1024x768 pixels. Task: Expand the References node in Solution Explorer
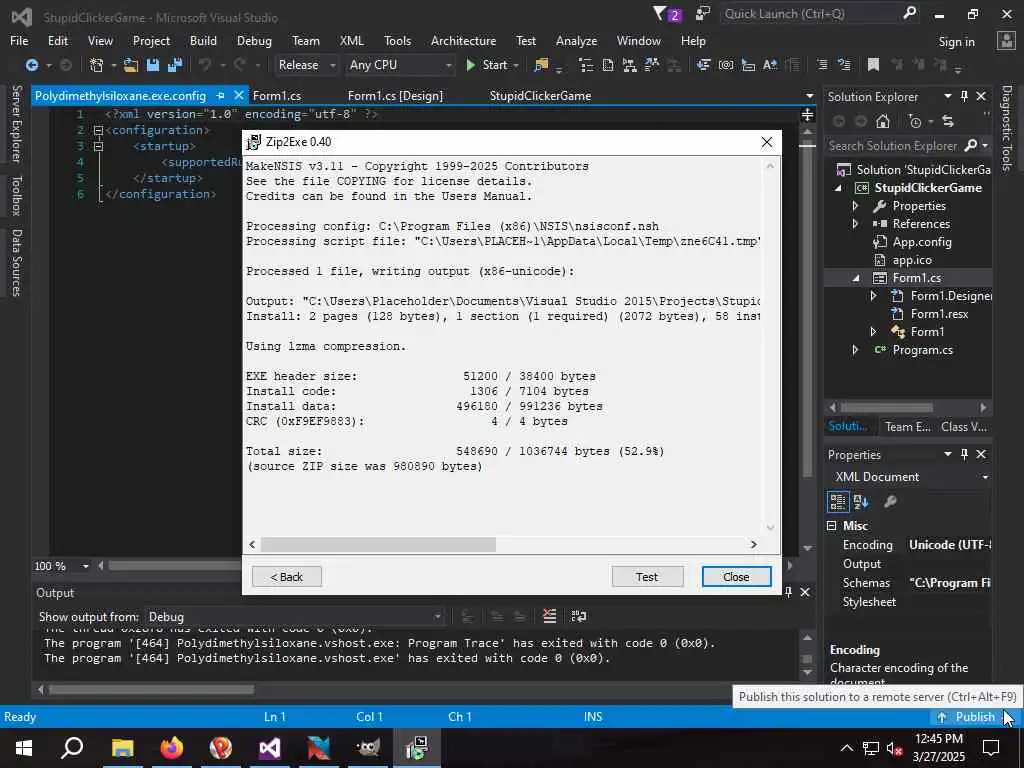pos(855,223)
